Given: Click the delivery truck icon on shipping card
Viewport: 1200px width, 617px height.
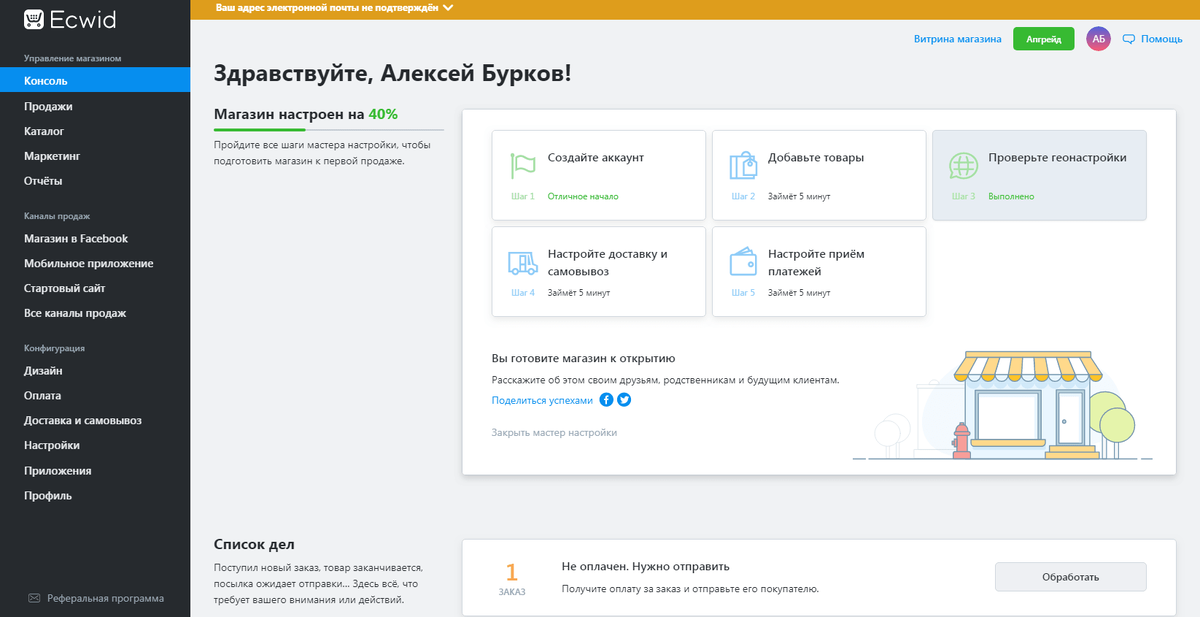Looking at the screenshot, I should point(523,262).
